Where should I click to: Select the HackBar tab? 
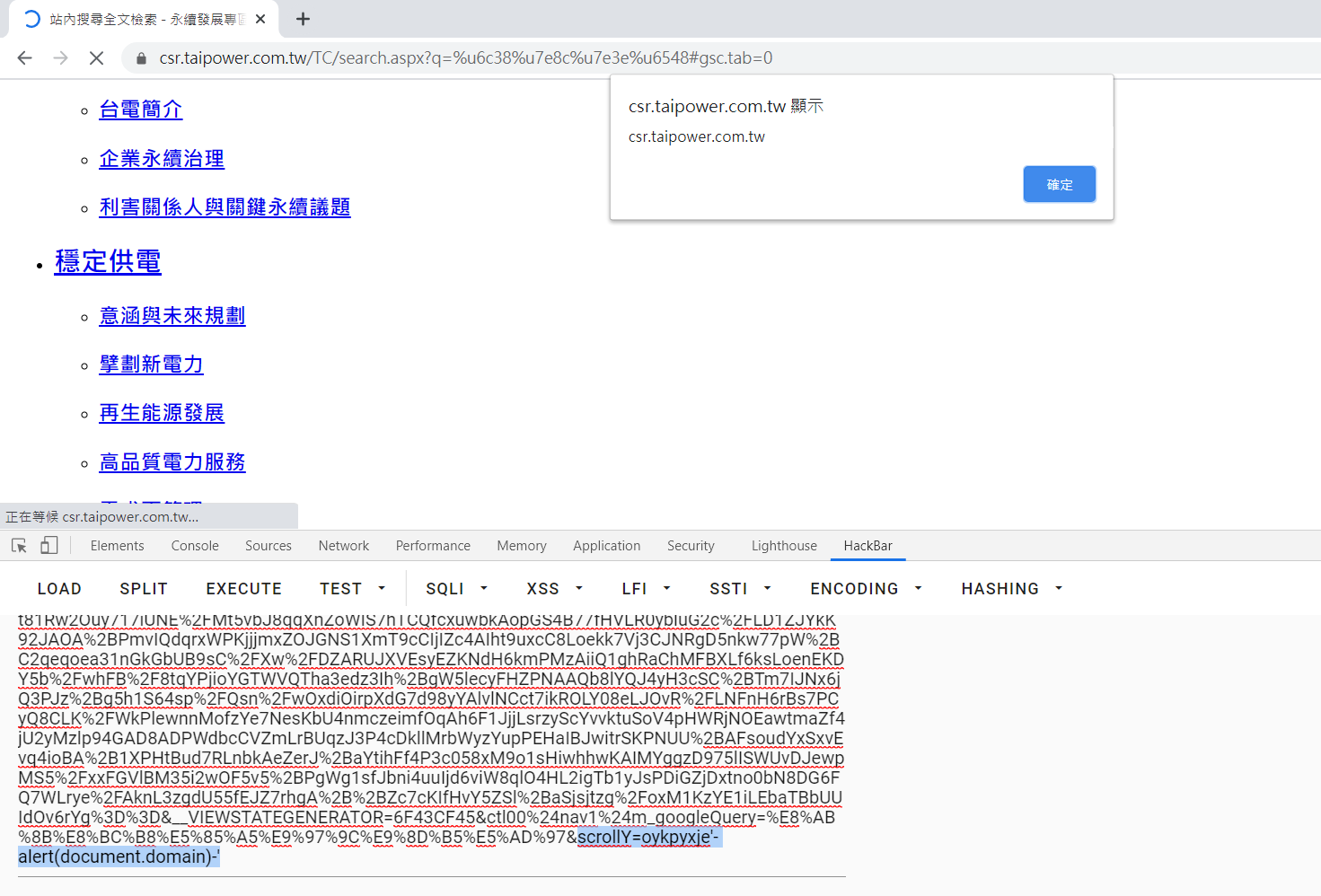click(868, 546)
